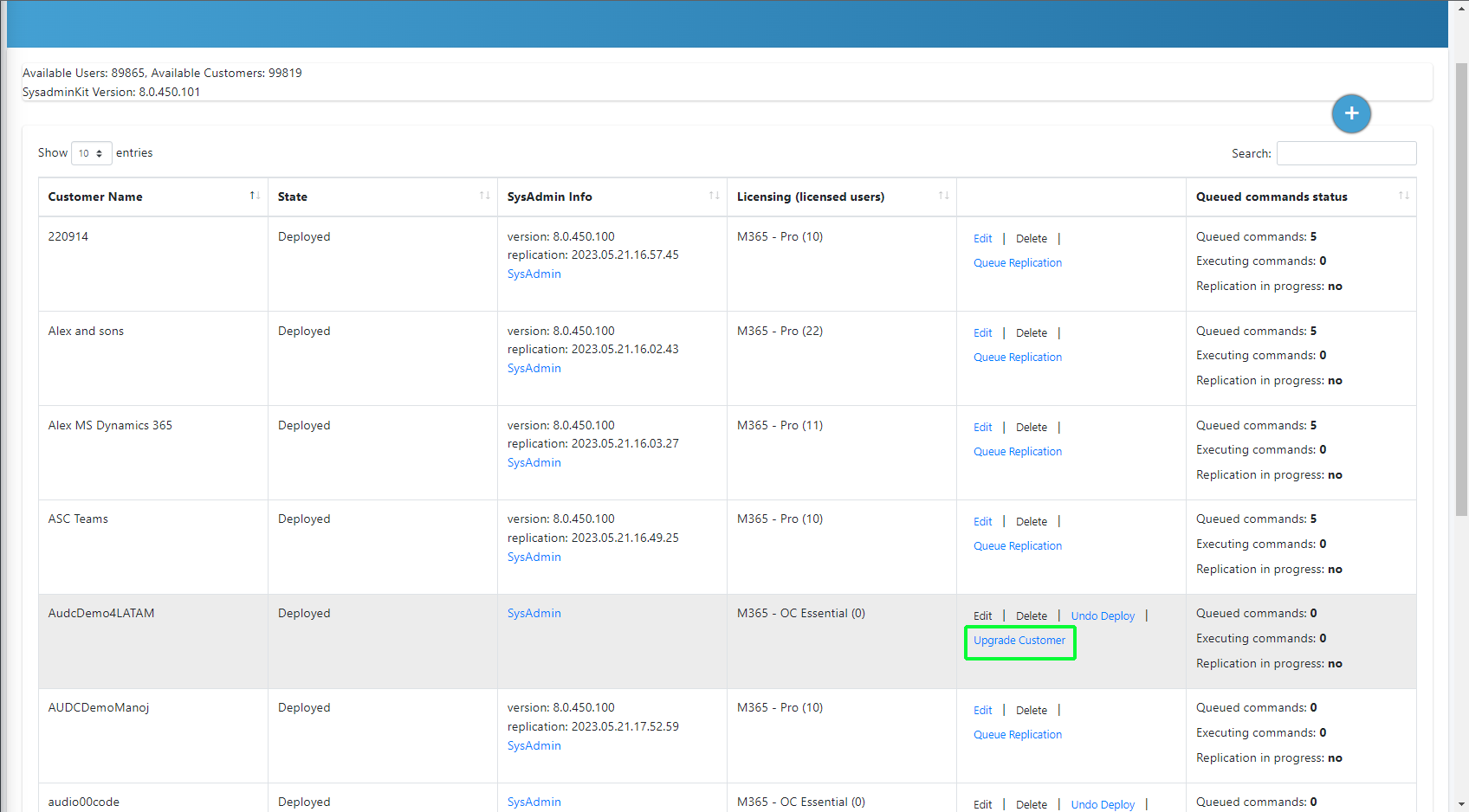Viewport: 1469px width, 812px height.
Task: Click the blue plus add customer button
Action: [1351, 113]
